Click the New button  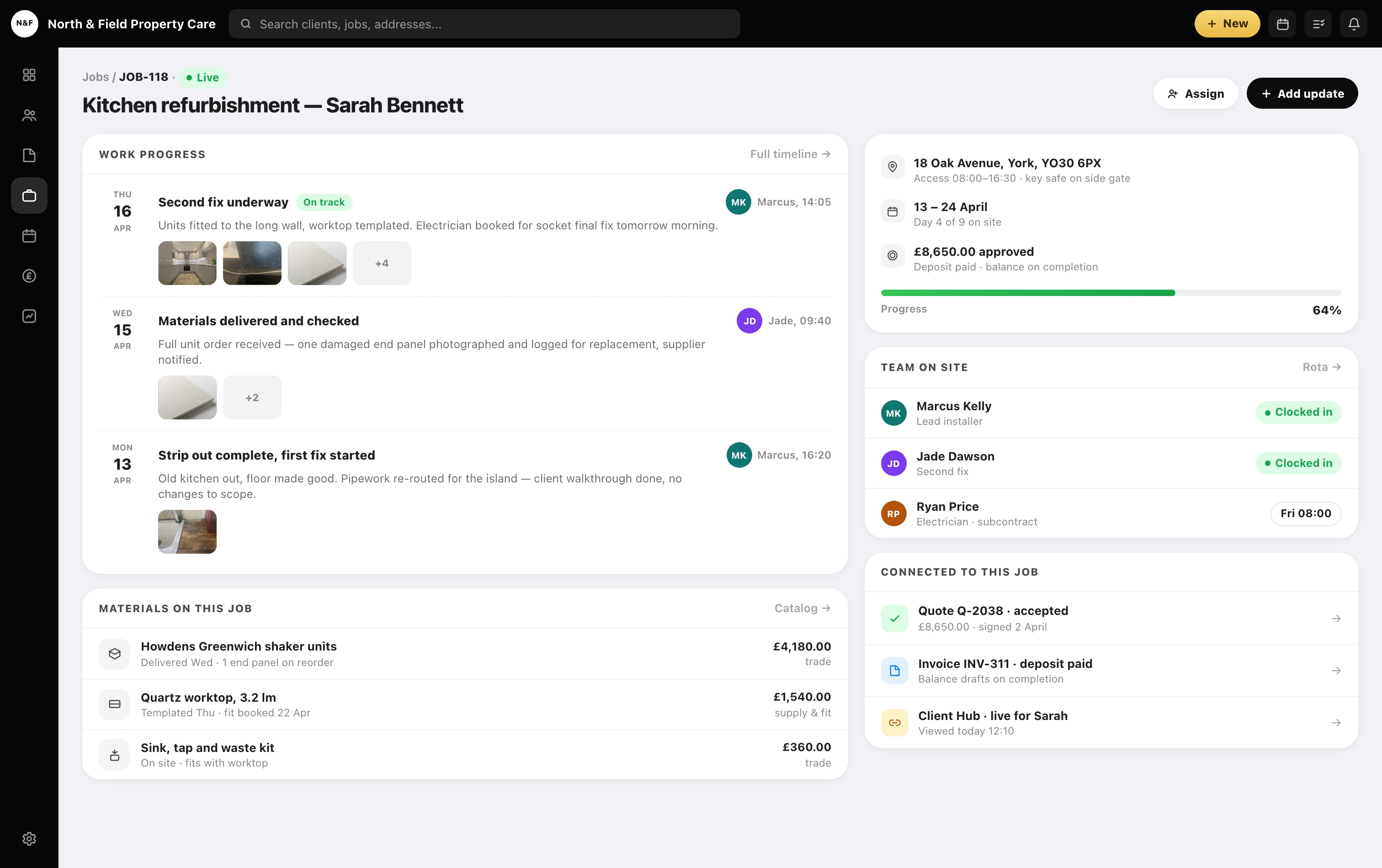pyautogui.click(x=1227, y=23)
